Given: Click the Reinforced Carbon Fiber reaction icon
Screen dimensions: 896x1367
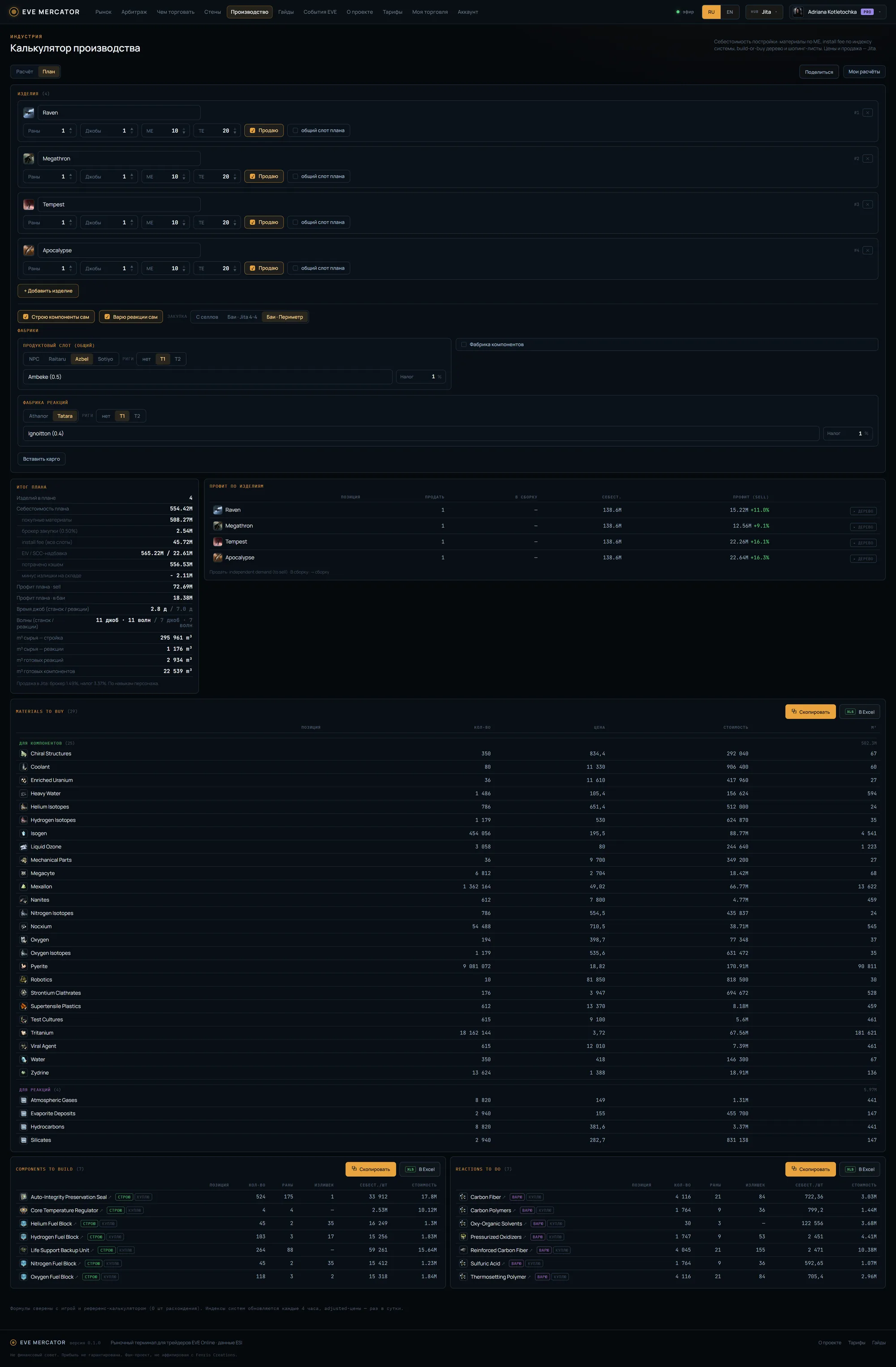Looking at the screenshot, I should pos(463,1250).
